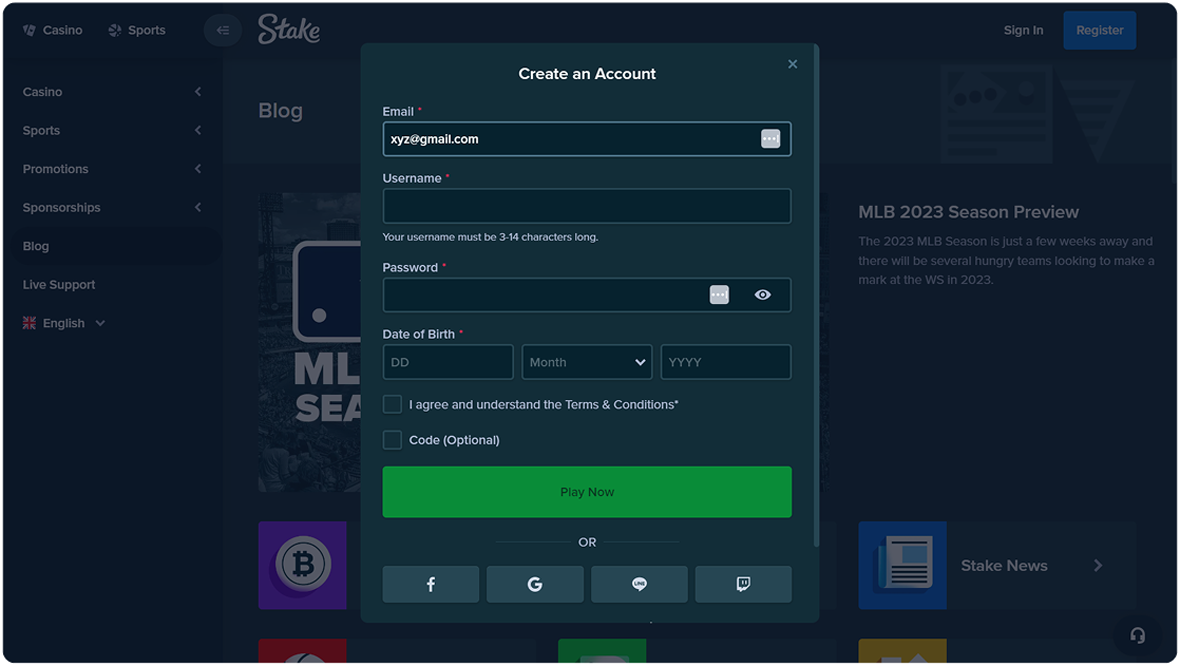The image size is (1180, 666).
Task: Click the Sign In link
Action: coord(1023,30)
